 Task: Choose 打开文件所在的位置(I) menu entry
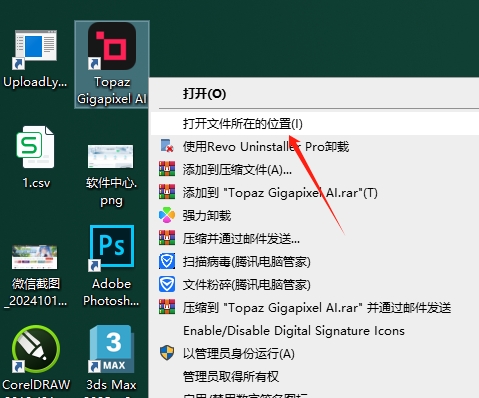point(315,124)
